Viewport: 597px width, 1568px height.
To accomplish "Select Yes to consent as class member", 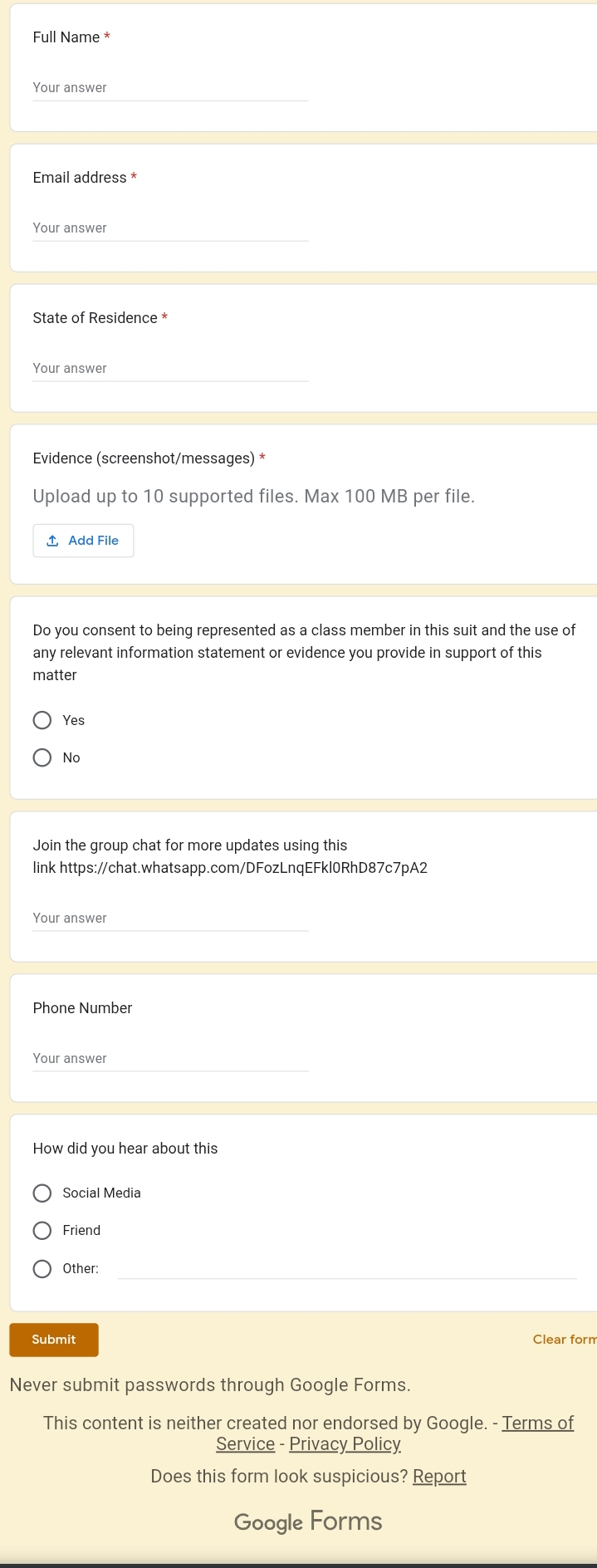I will (42, 720).
